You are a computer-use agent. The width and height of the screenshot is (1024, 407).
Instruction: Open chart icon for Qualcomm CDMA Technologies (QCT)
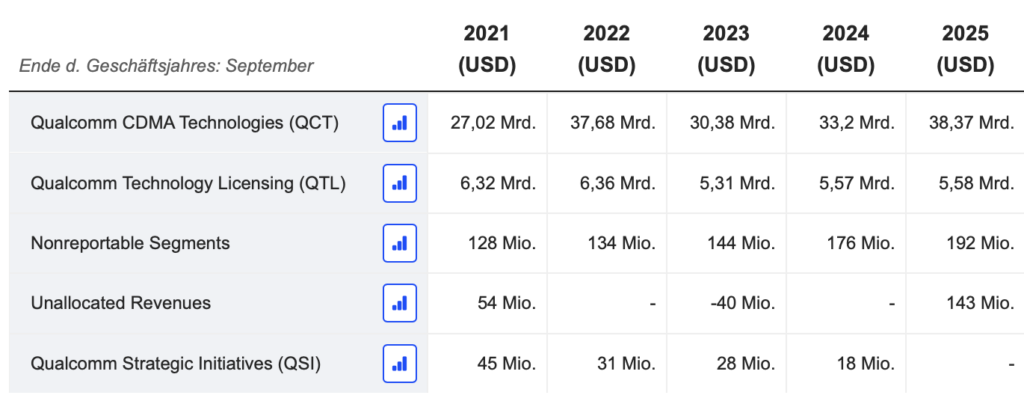[400, 123]
